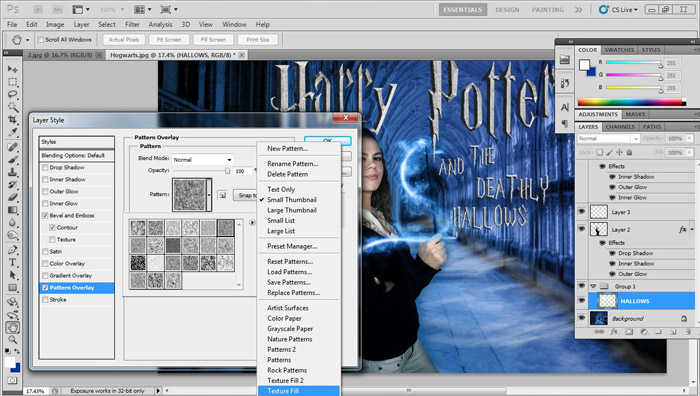Viewport: 700px width, 396px height.
Task: Open the Character panel icon
Action: pos(565,108)
